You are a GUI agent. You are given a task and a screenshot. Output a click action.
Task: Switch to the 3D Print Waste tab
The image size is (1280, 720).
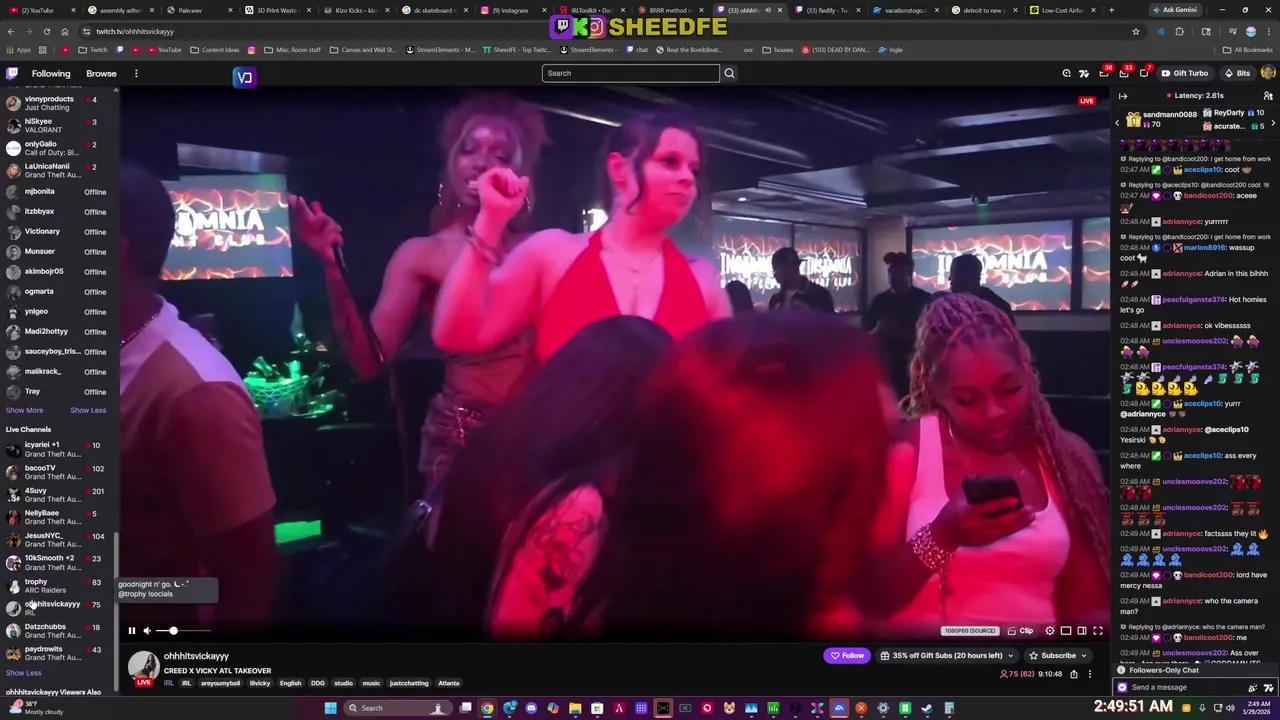pyautogui.click(x=277, y=10)
